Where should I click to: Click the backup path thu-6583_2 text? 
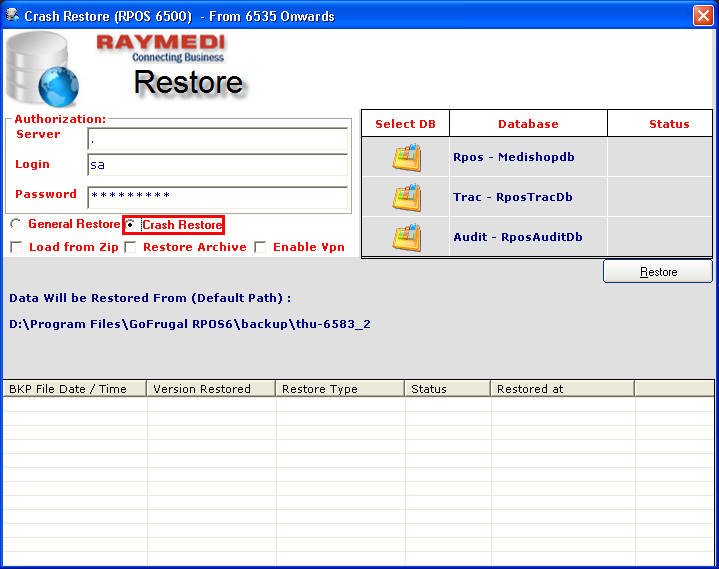190,324
